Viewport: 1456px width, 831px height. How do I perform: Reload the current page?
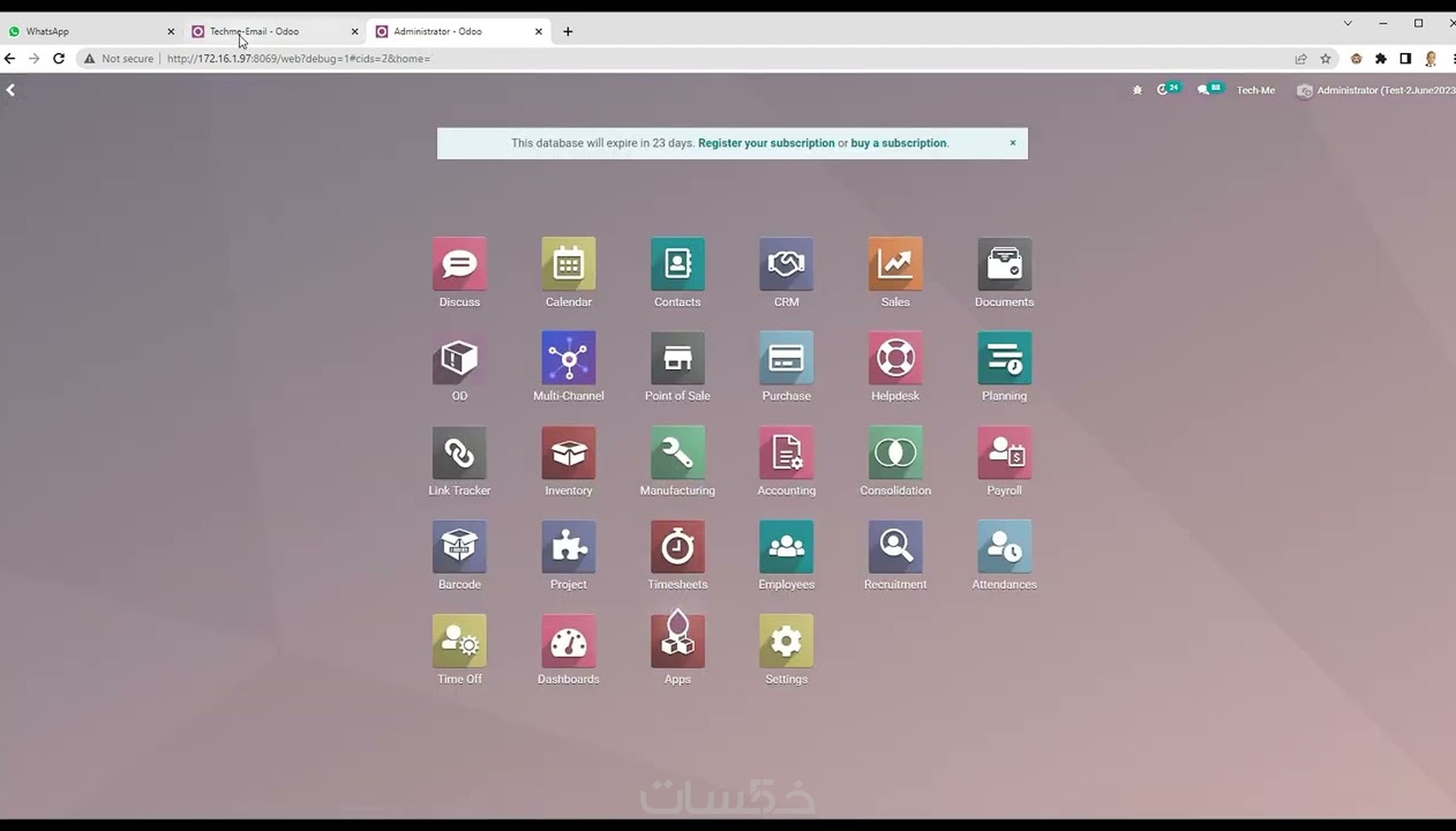pyautogui.click(x=59, y=58)
